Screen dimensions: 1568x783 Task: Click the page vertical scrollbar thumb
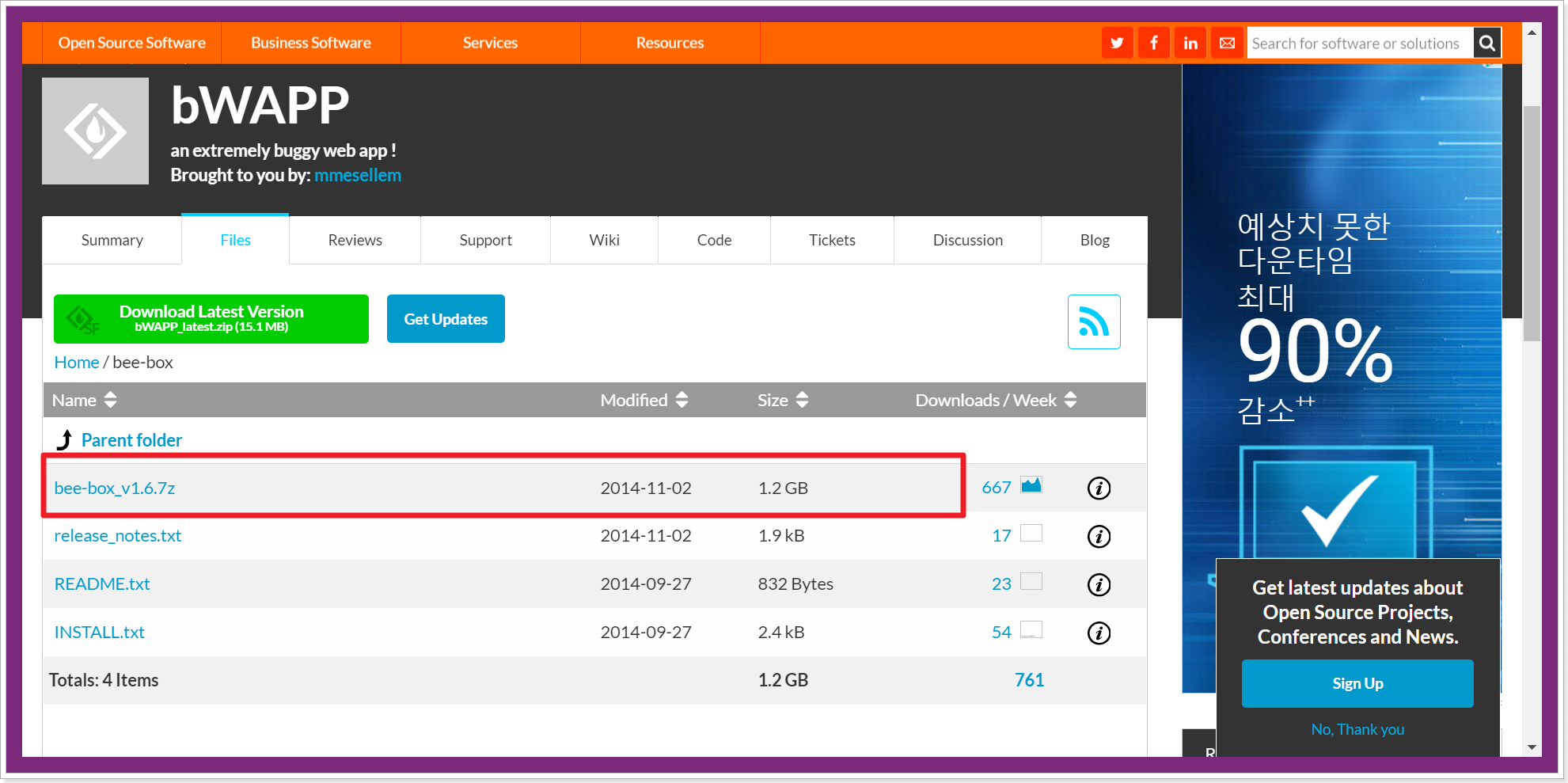click(x=1532, y=222)
